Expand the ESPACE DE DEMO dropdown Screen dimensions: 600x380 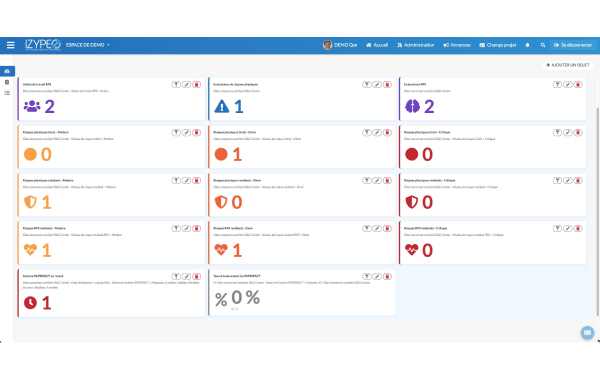pos(88,45)
